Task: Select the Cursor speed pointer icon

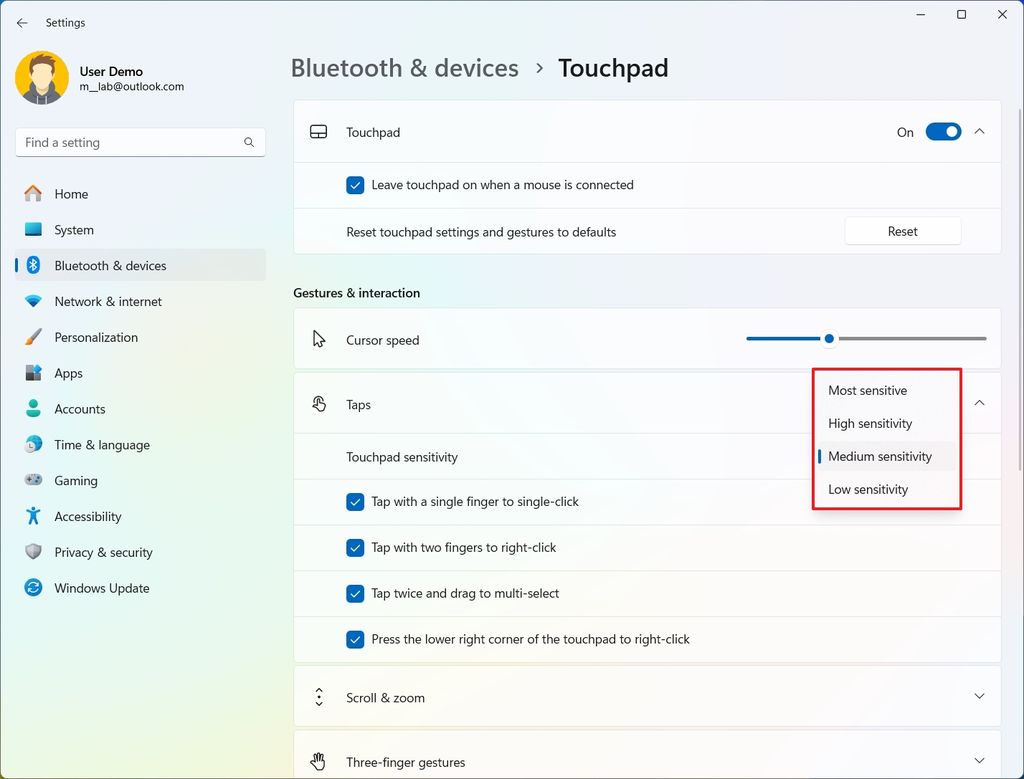Action: coord(319,340)
